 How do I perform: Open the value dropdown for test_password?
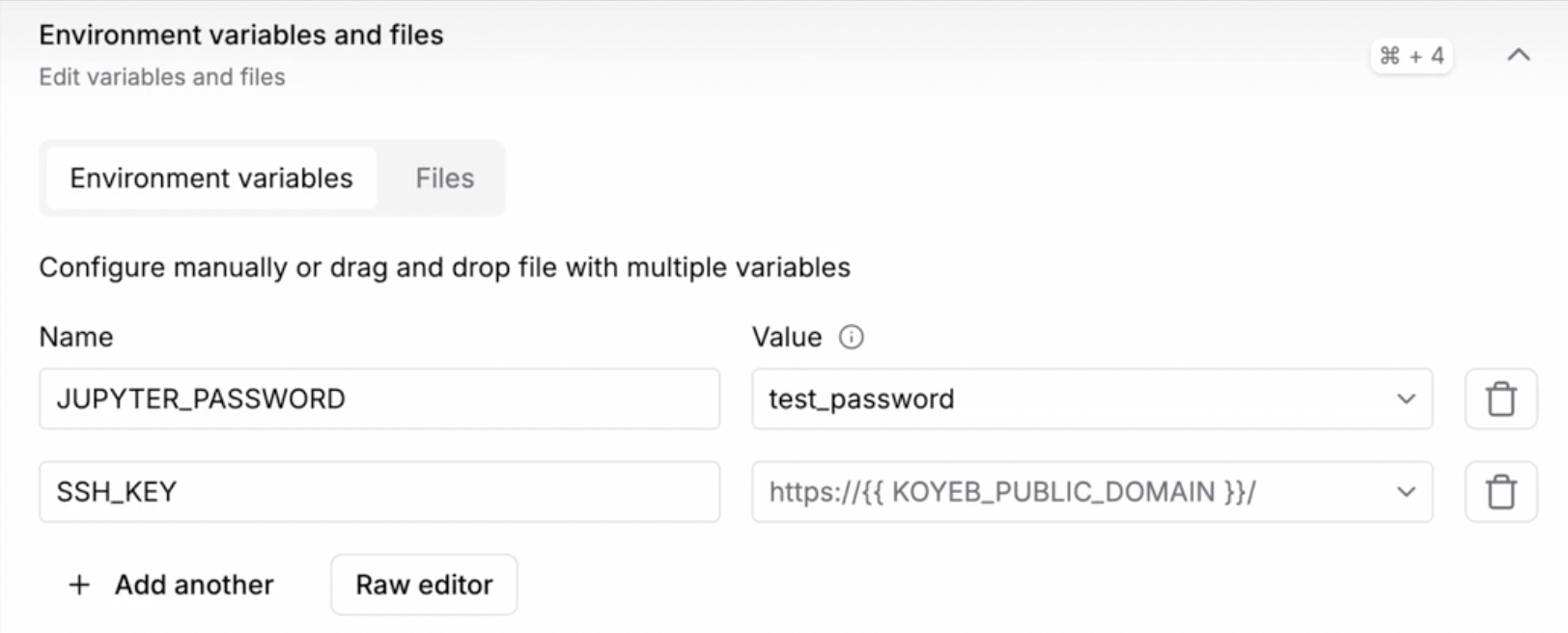[x=1406, y=399]
